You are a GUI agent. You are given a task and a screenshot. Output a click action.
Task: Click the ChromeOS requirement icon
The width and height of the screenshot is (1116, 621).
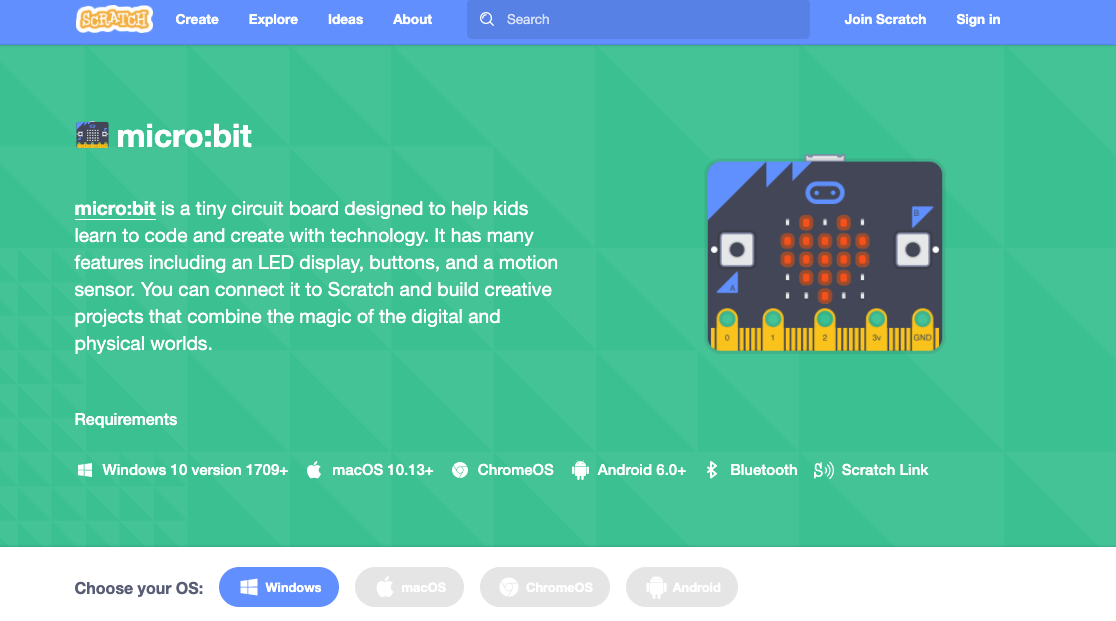coord(460,470)
